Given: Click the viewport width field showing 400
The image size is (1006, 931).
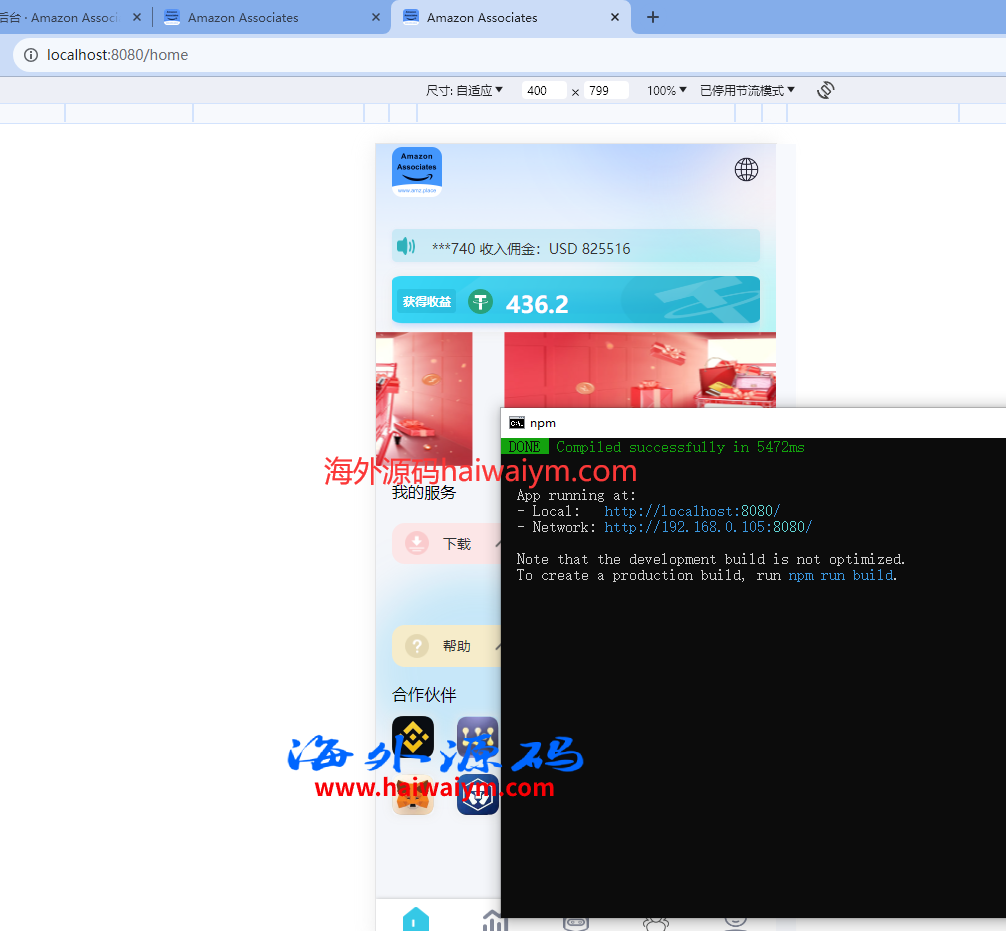Looking at the screenshot, I should [x=543, y=91].
